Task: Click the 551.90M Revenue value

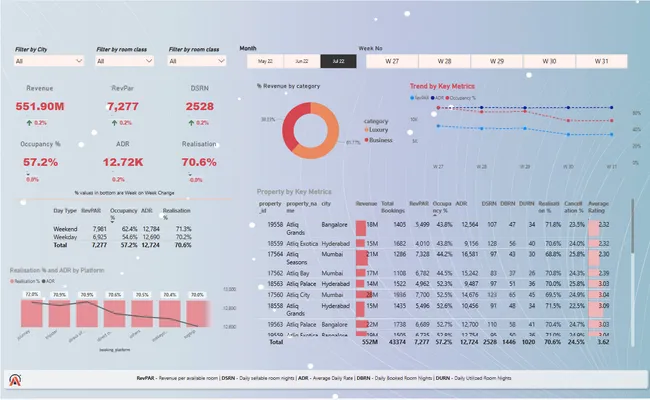Action: 40,107
